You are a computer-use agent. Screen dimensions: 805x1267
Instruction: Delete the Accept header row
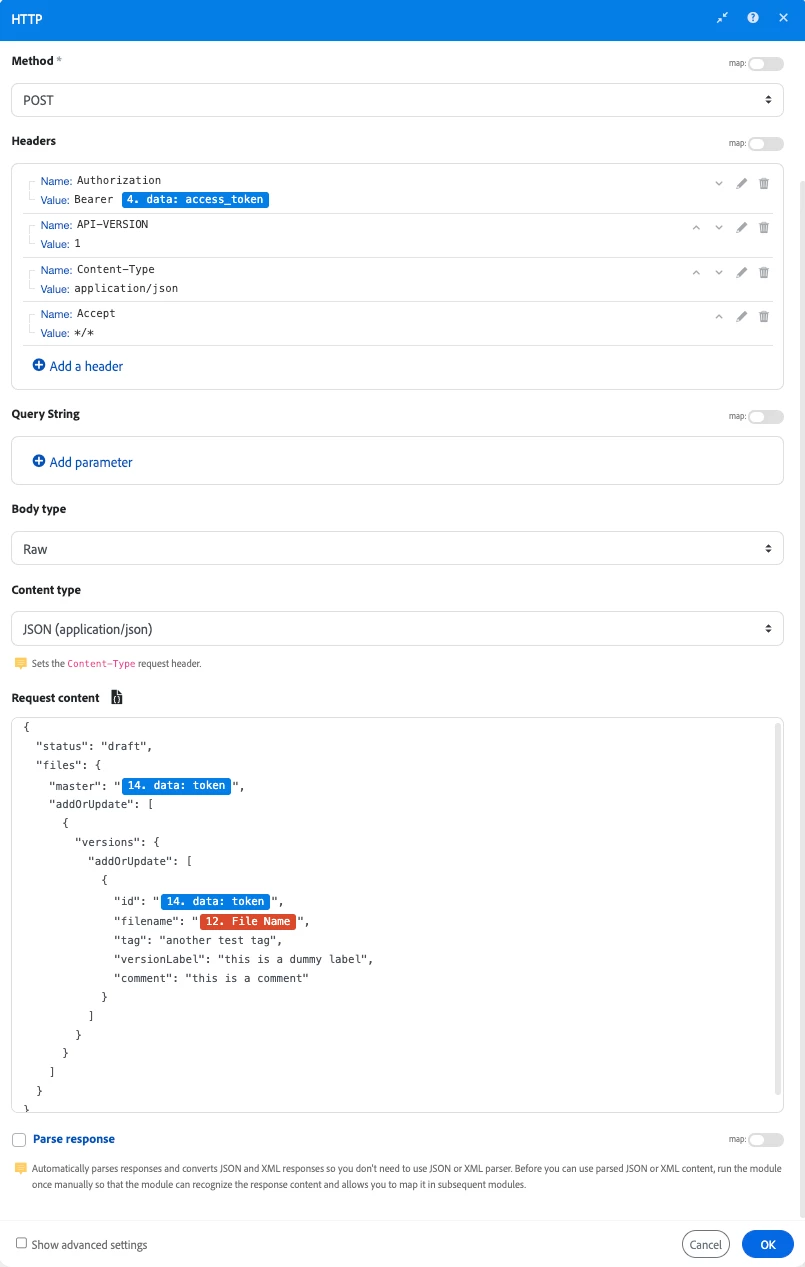[x=764, y=316]
